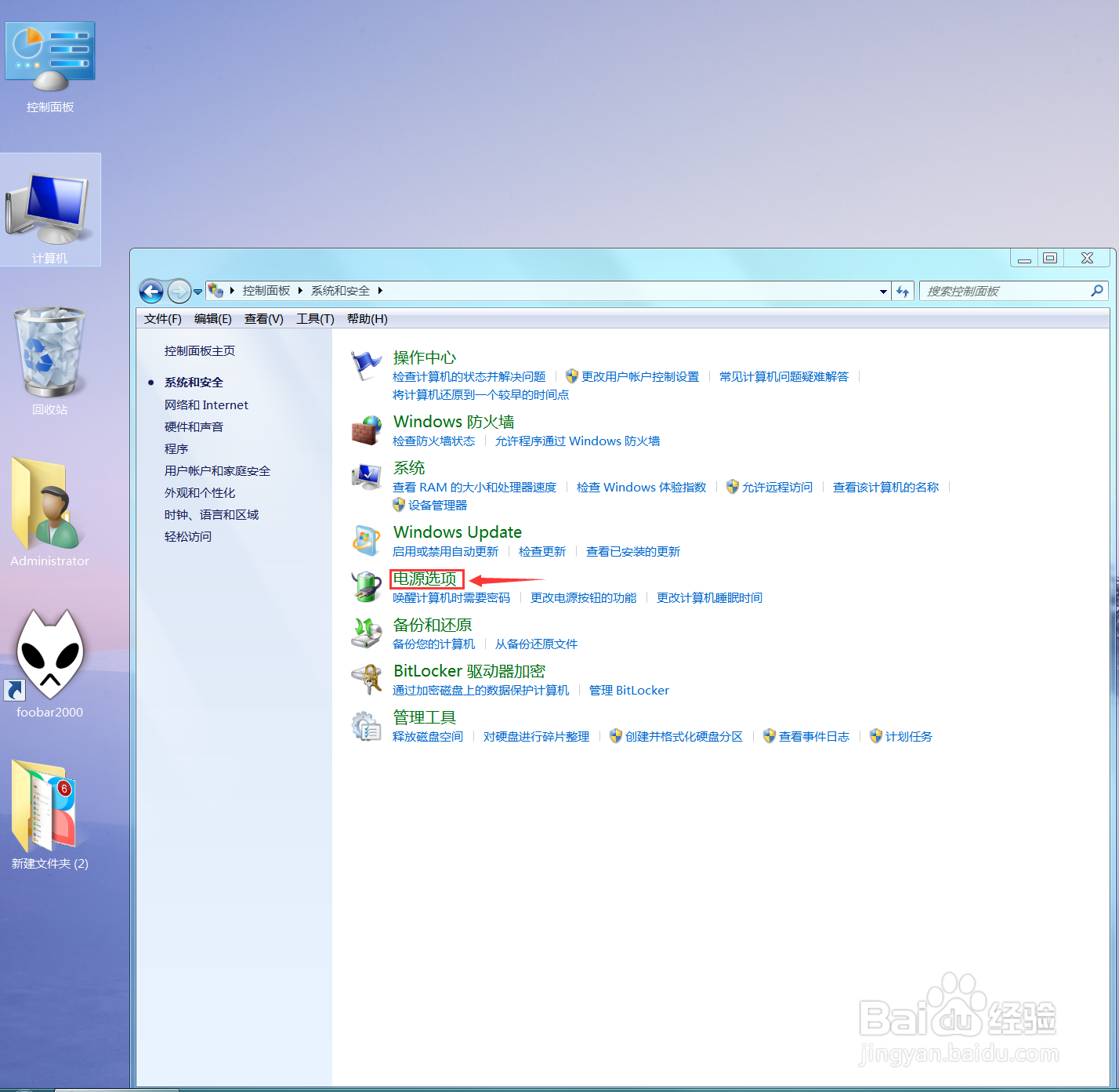Click 检查防火墙状态 link

(x=434, y=441)
